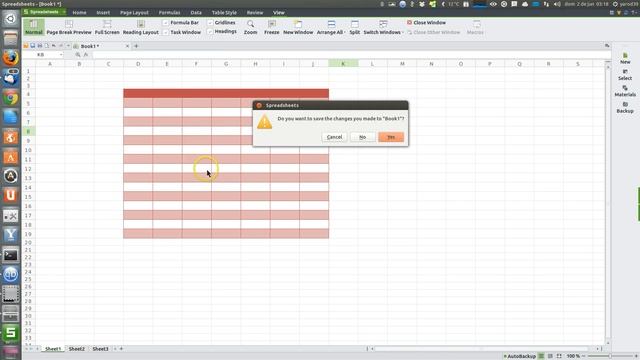The height and width of the screenshot is (360, 640).
Task: Select the Normal view icon
Action: coord(33,27)
